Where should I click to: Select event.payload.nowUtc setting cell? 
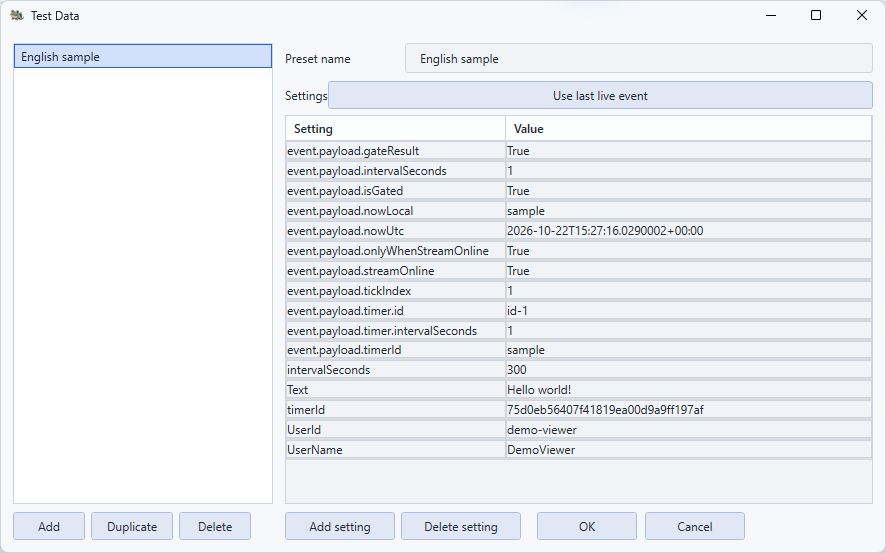click(396, 230)
